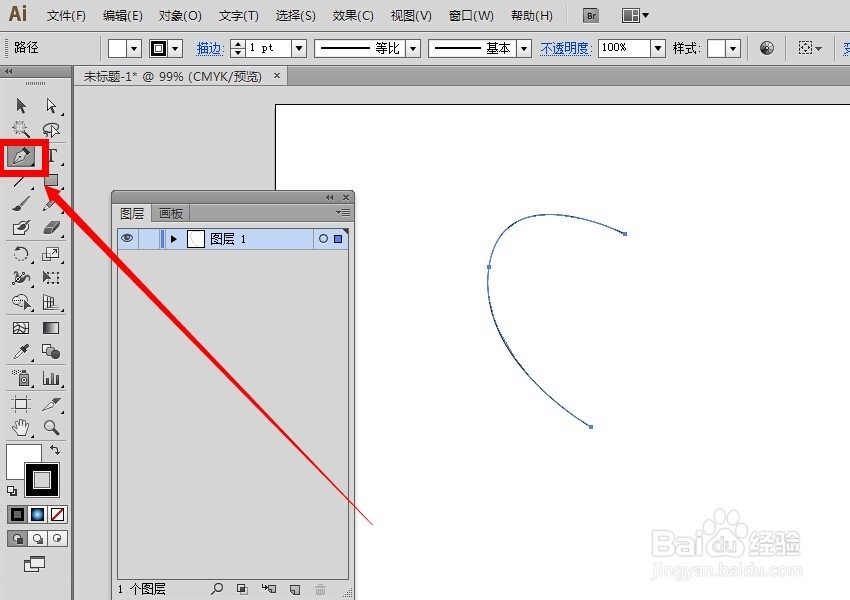The image size is (850, 600).
Task: Open the 文件(F) menu
Action: tap(66, 16)
